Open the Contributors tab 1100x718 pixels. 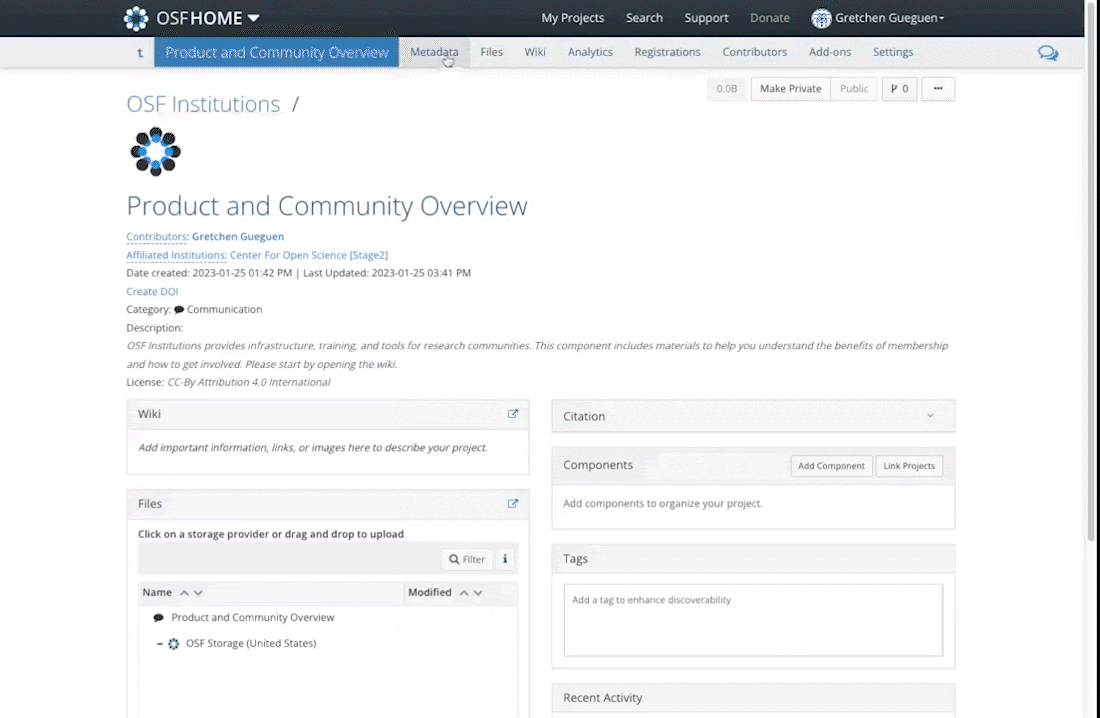point(755,52)
